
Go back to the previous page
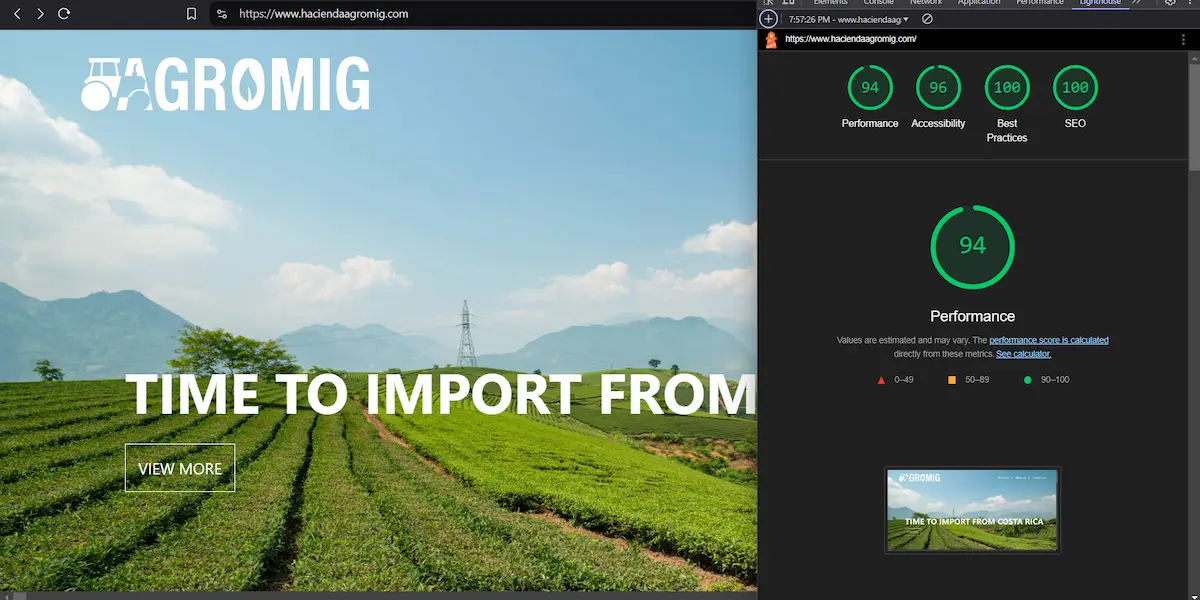(x=17, y=14)
